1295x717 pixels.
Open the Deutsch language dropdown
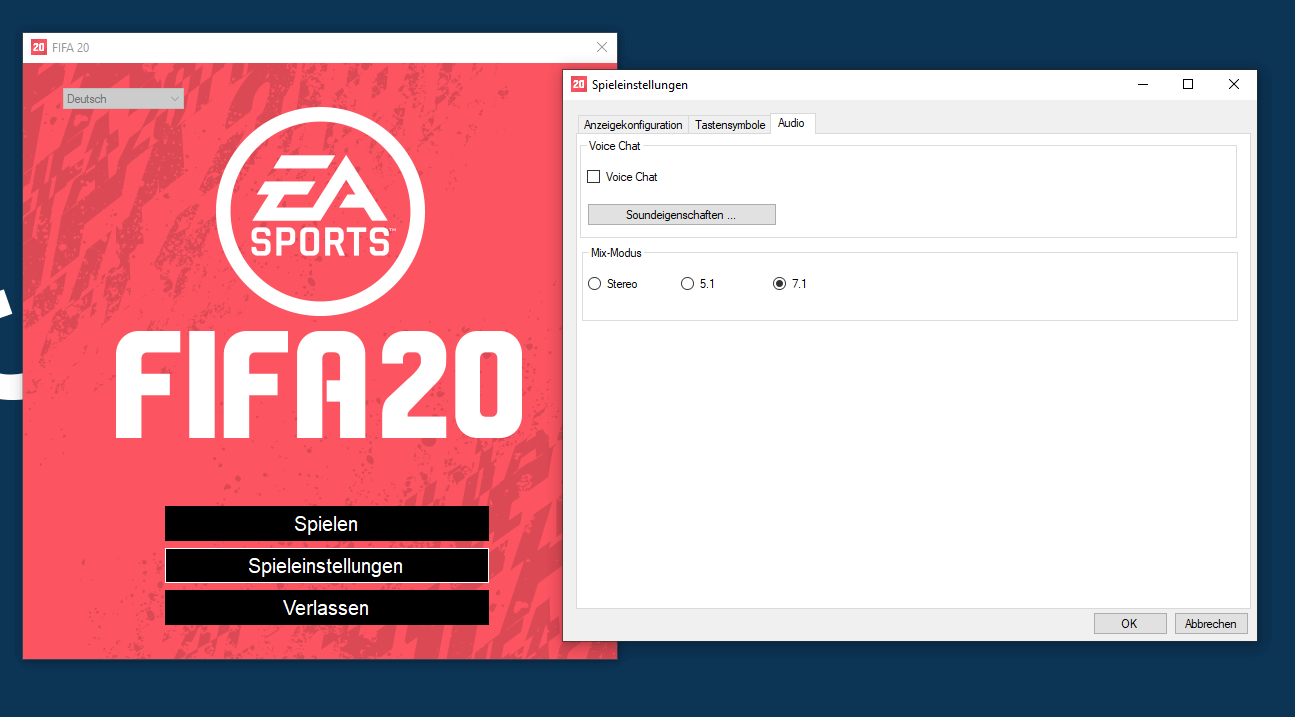(123, 99)
